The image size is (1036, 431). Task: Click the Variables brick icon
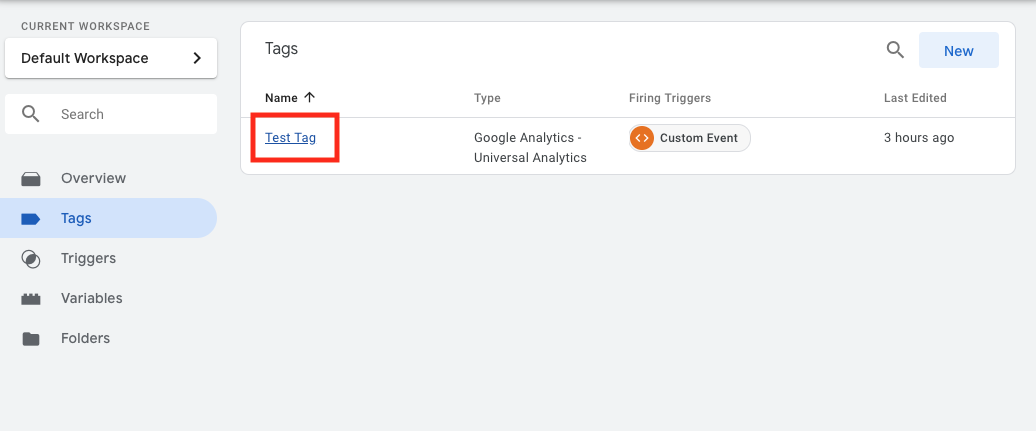(x=31, y=299)
